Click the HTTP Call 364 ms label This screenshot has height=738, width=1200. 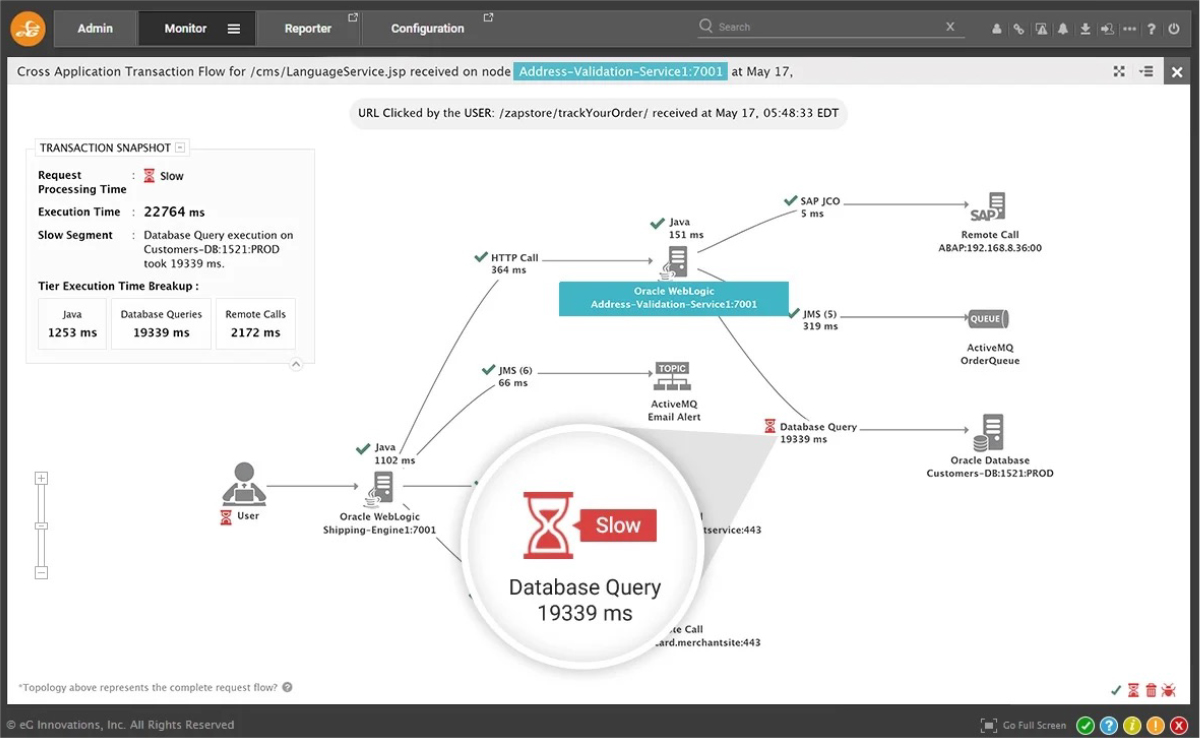pos(514,263)
